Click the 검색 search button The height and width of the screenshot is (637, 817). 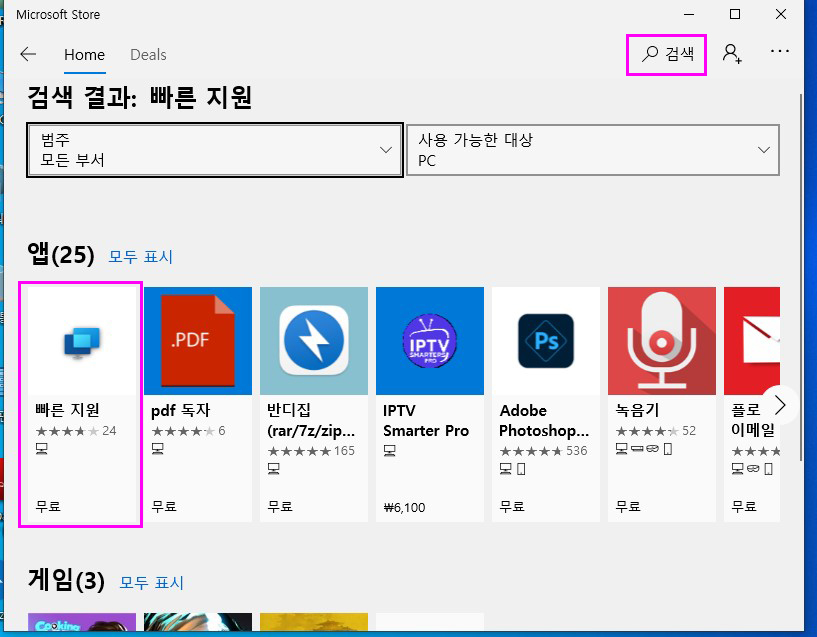[666, 54]
